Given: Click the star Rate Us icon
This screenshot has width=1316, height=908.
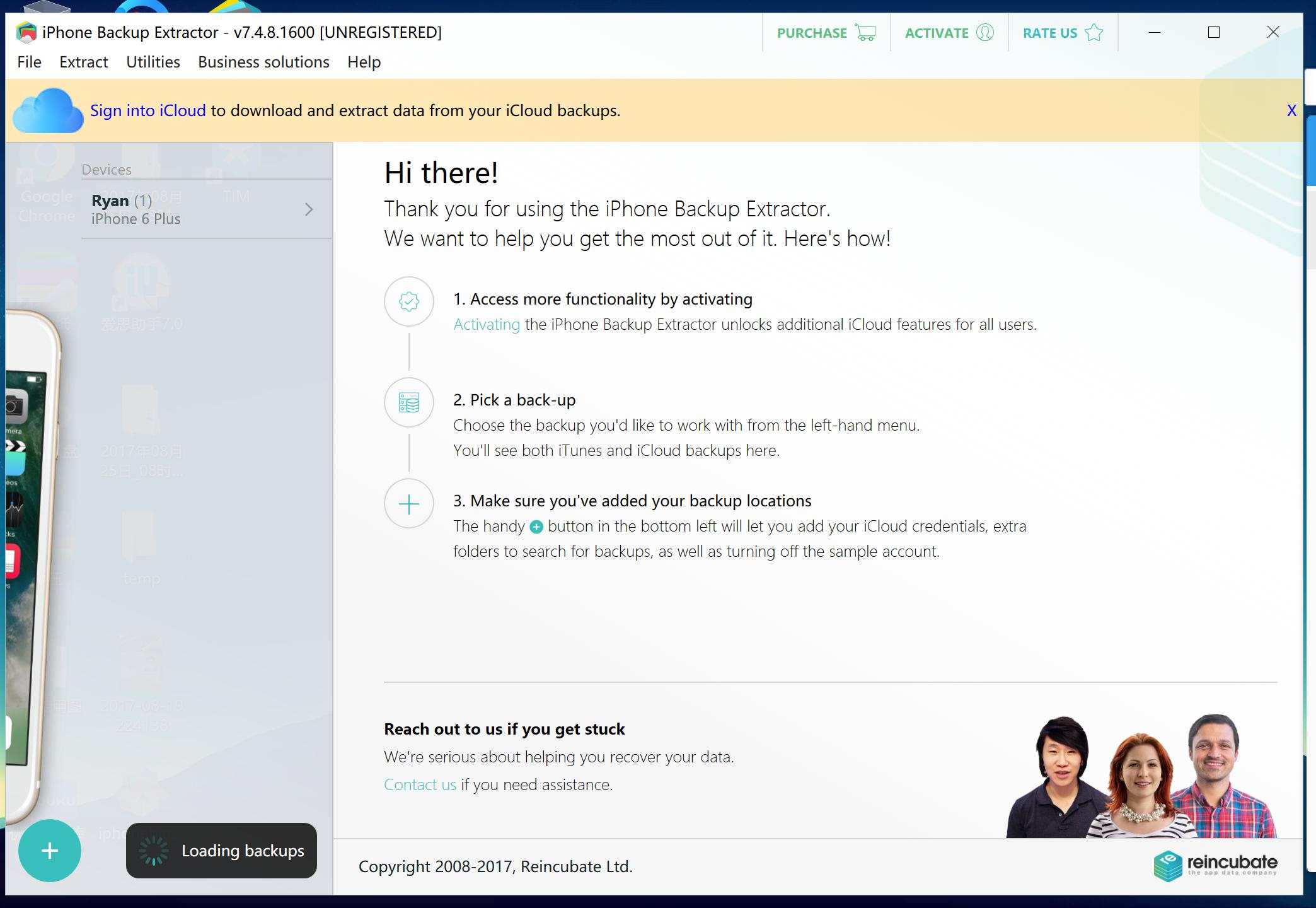Looking at the screenshot, I should point(1094,33).
